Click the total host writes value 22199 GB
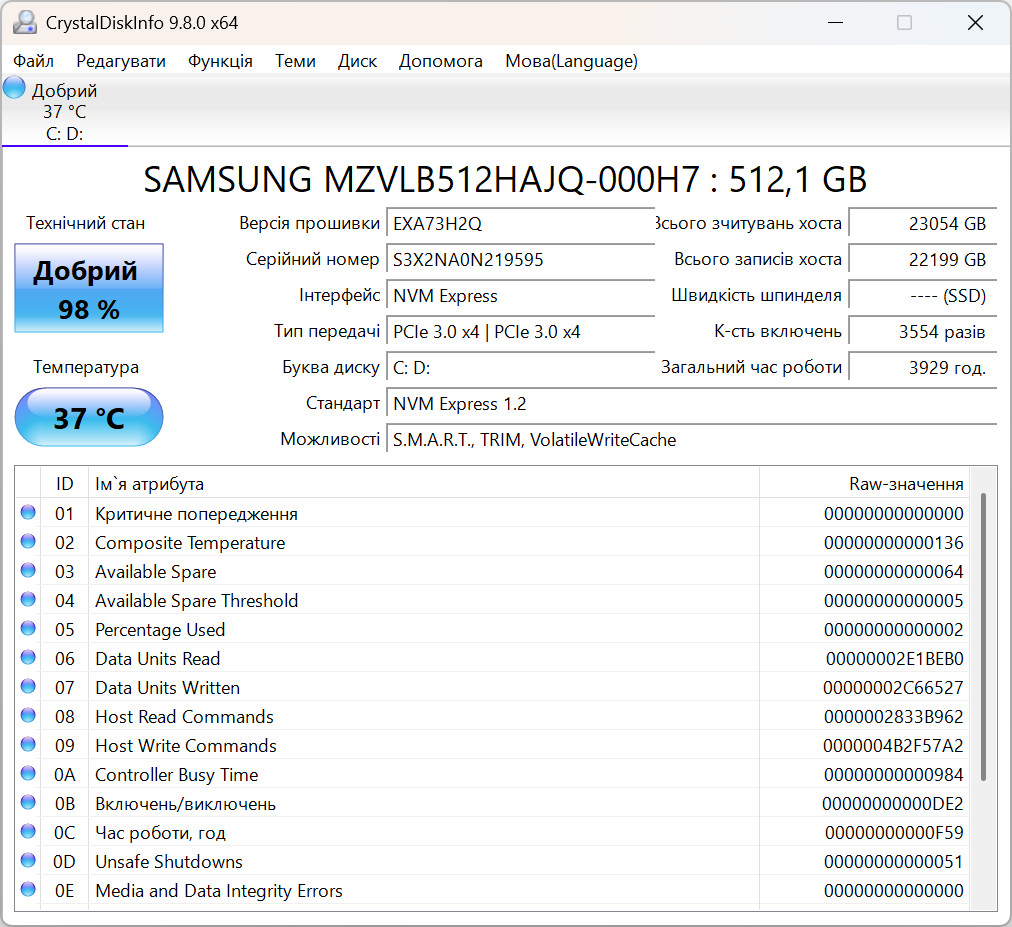Viewport: 1012px width, 927px height. [x=923, y=260]
